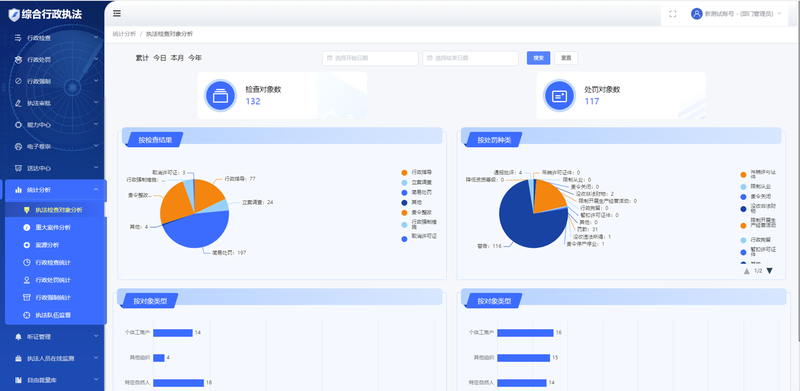Image resolution: width=800 pixels, height=391 pixels.
Task: Toggle fullscreen mode icon in header
Action: 672,14
